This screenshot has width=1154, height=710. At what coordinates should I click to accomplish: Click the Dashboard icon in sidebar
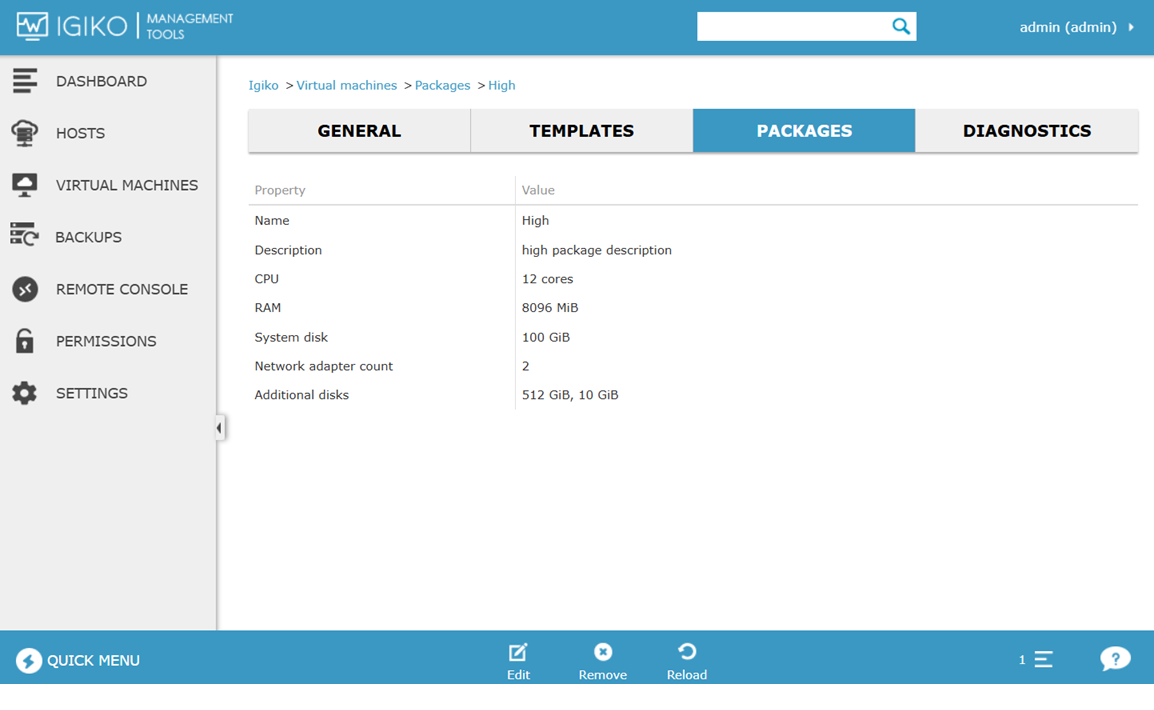click(x=25, y=81)
